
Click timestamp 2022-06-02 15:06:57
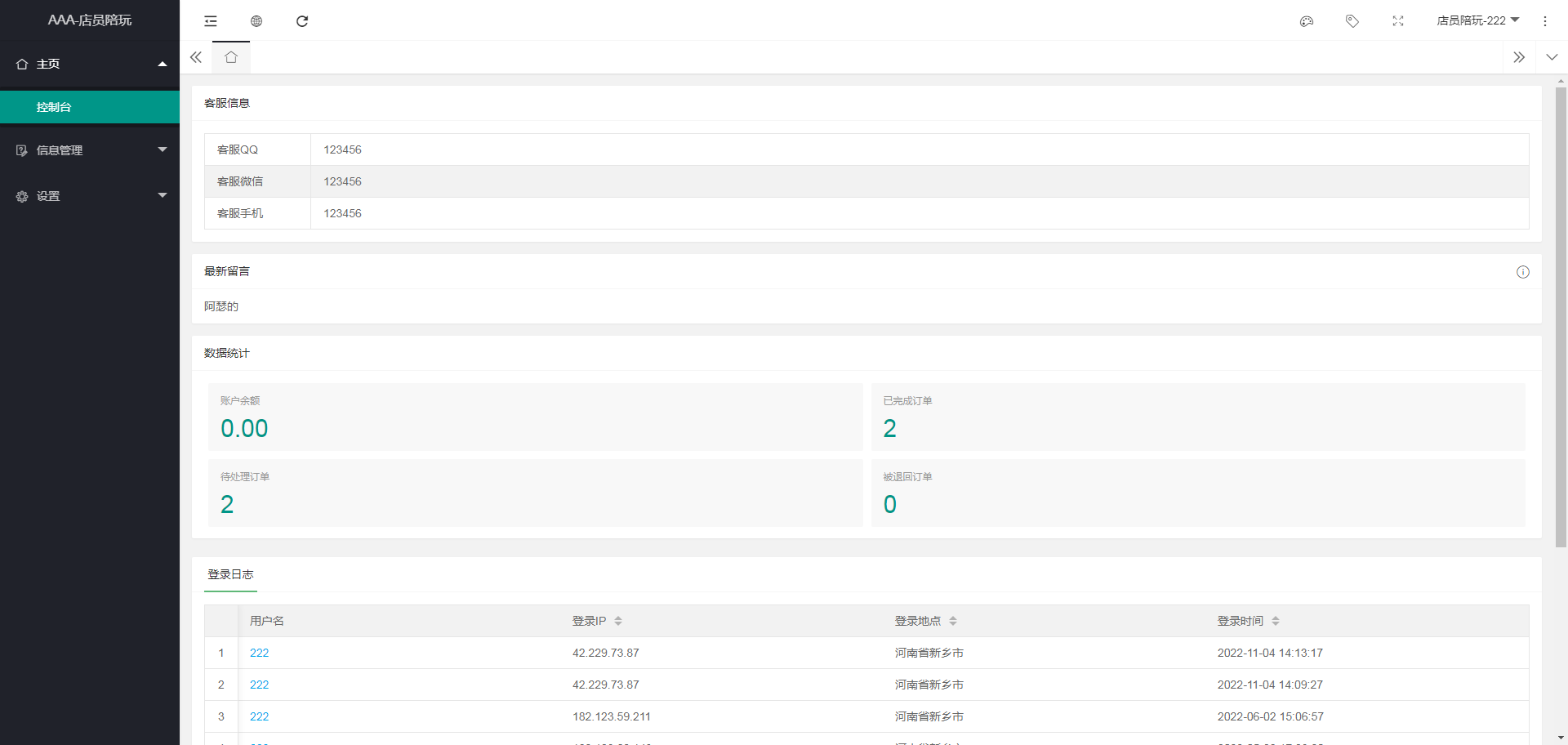pos(1270,716)
